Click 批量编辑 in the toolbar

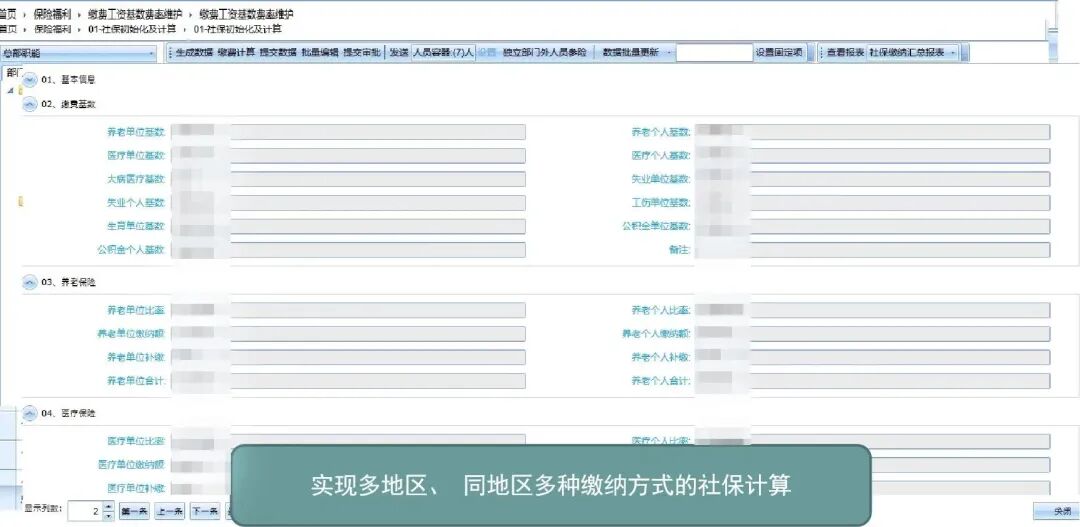(x=320, y=52)
